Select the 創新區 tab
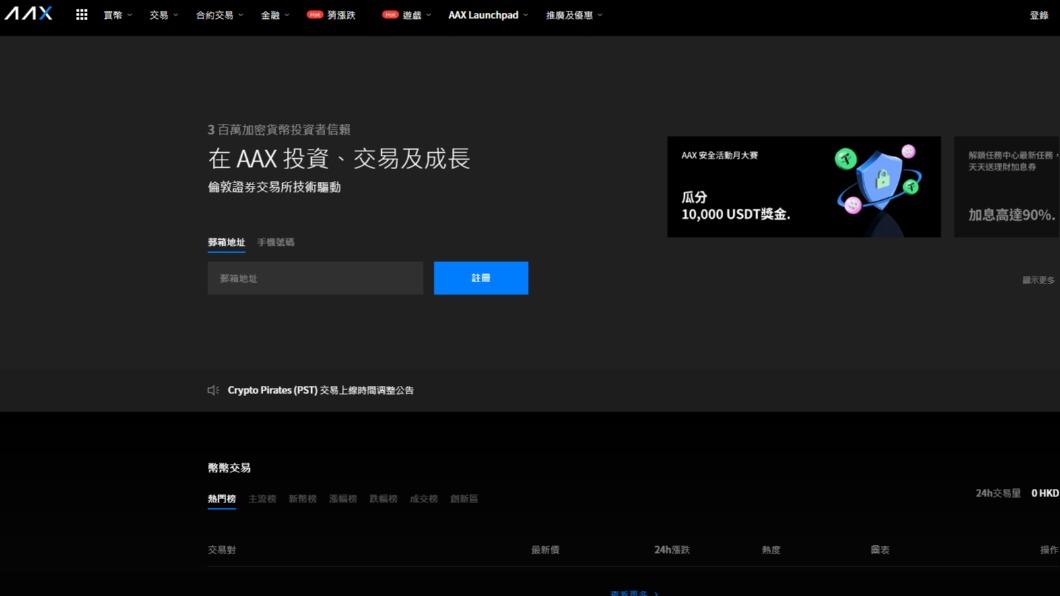 point(464,499)
